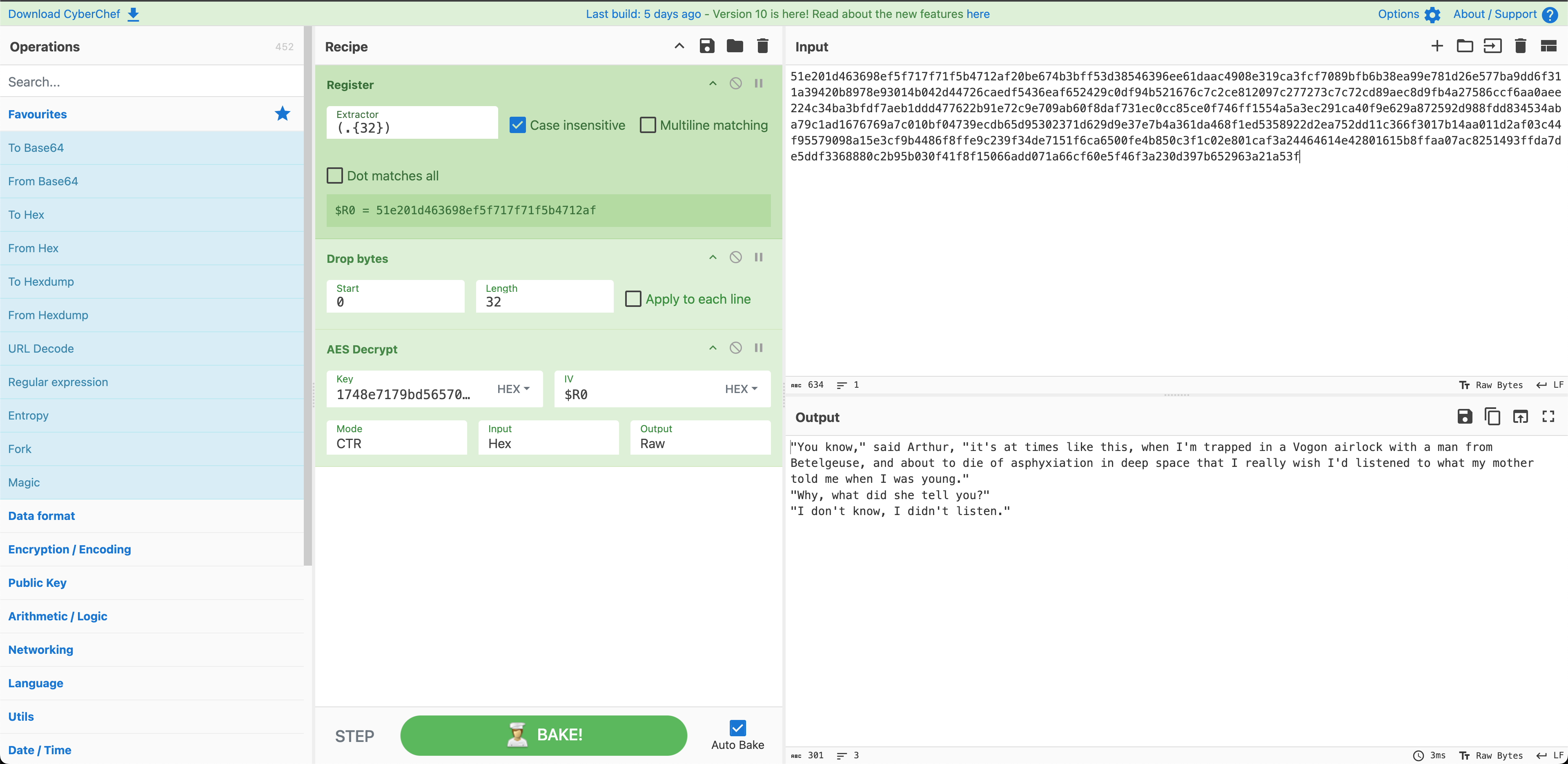Pause at the Drop bytes operation
The image size is (1568, 764).
click(758, 257)
